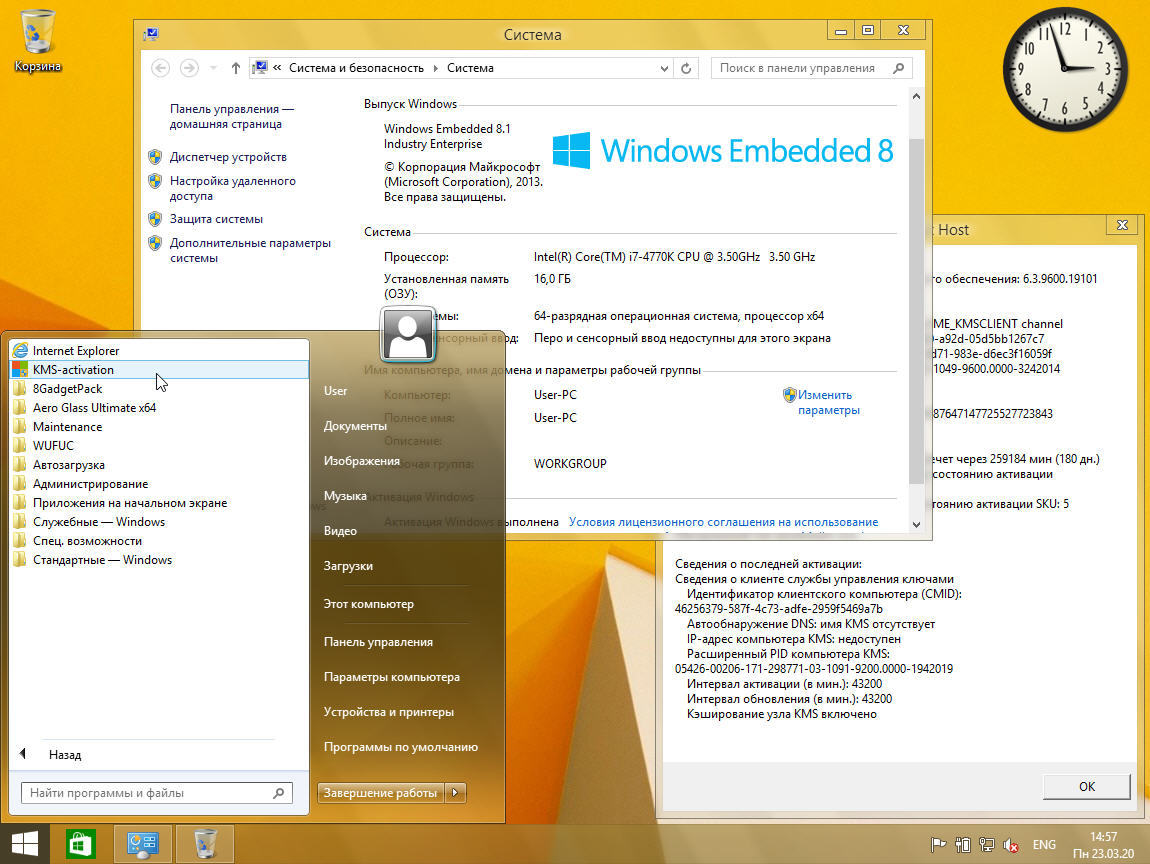Expand the 8GadgetPack folder
The height and width of the screenshot is (864, 1150).
tap(67, 389)
